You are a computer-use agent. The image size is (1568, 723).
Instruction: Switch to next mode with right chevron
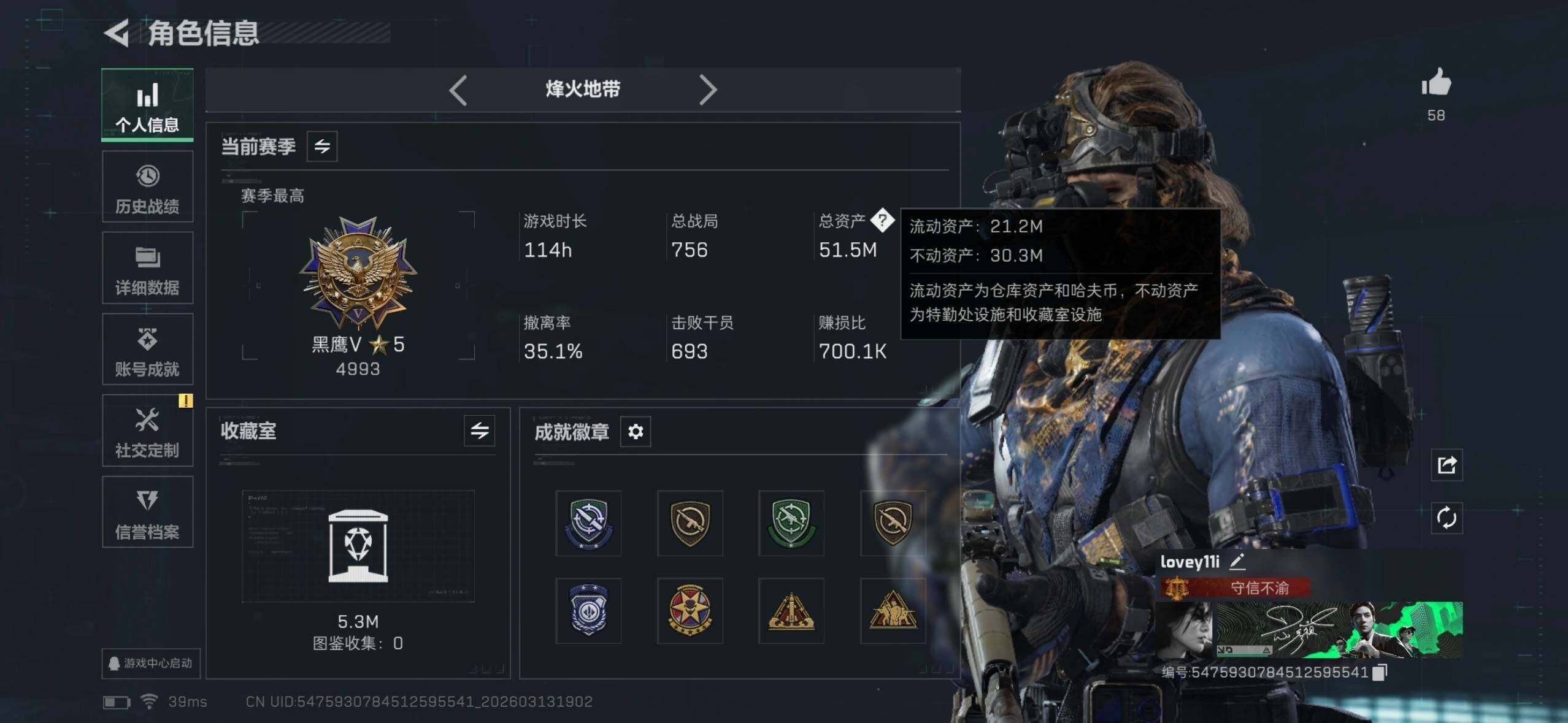(707, 90)
